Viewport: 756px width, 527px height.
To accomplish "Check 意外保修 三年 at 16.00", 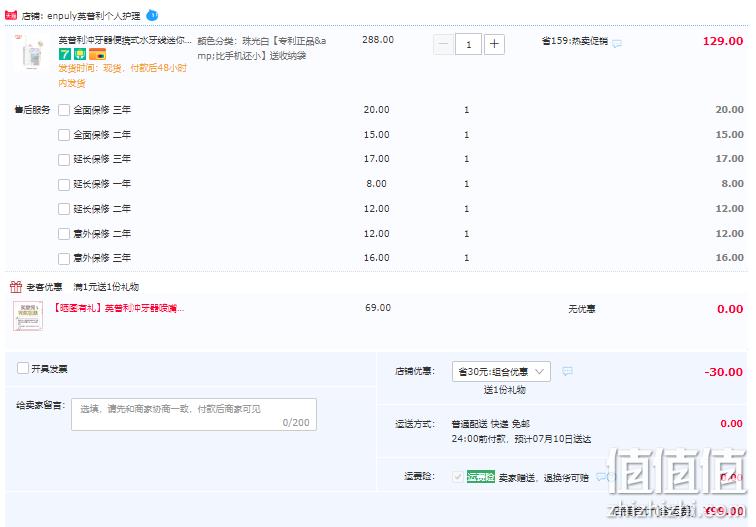I will [x=64, y=258].
